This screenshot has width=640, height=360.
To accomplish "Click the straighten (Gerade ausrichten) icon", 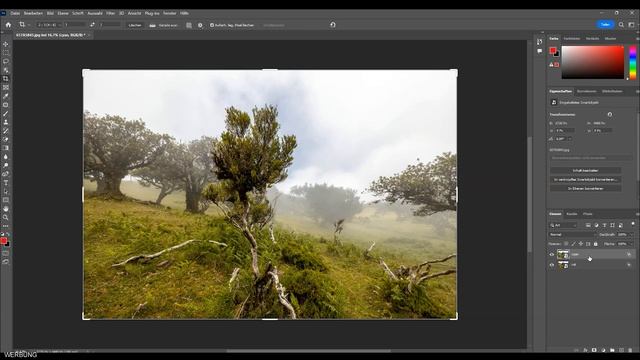I will click(152, 25).
